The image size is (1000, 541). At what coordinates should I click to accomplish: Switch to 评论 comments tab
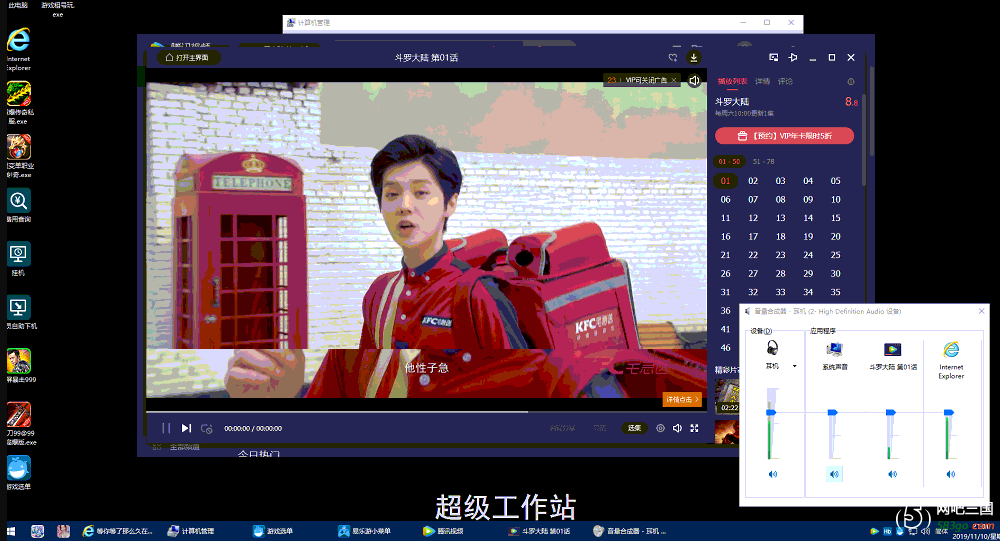[x=785, y=82]
